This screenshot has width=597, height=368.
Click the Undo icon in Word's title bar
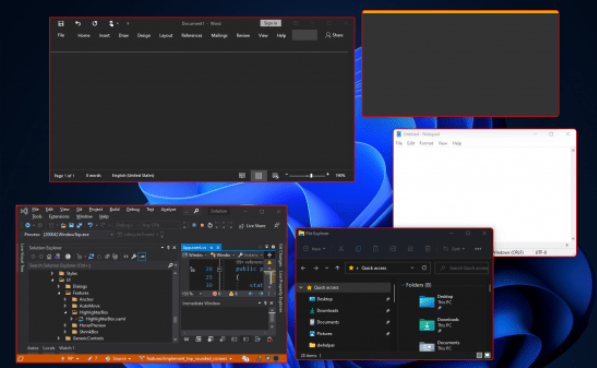pos(78,24)
